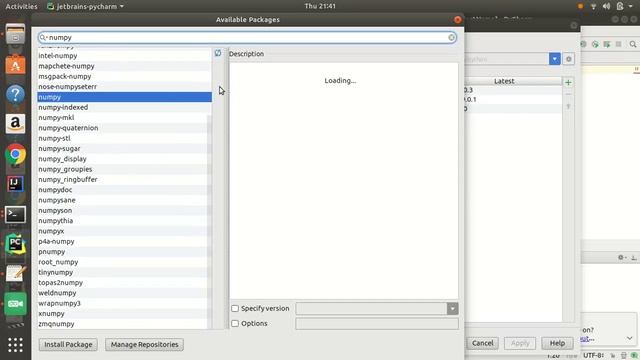Click the disabled Apply button

520,343
